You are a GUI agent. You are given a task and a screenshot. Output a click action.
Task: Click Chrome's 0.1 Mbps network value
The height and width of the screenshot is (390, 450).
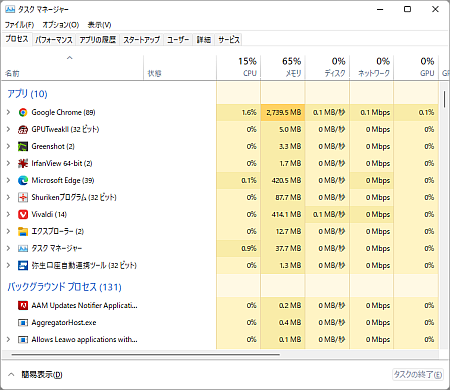tap(375, 112)
